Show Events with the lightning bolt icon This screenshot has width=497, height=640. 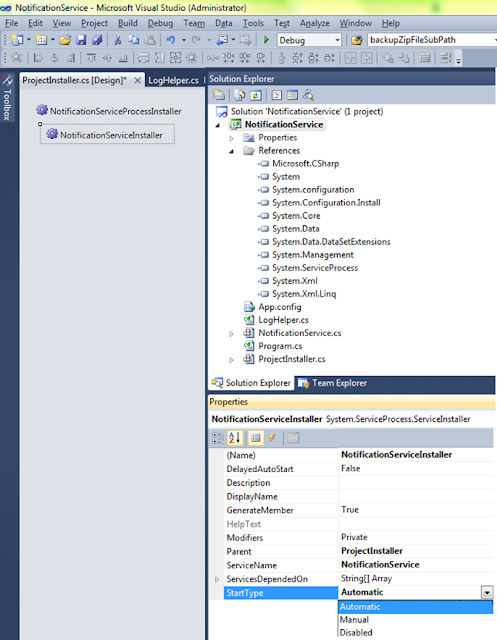(272, 438)
